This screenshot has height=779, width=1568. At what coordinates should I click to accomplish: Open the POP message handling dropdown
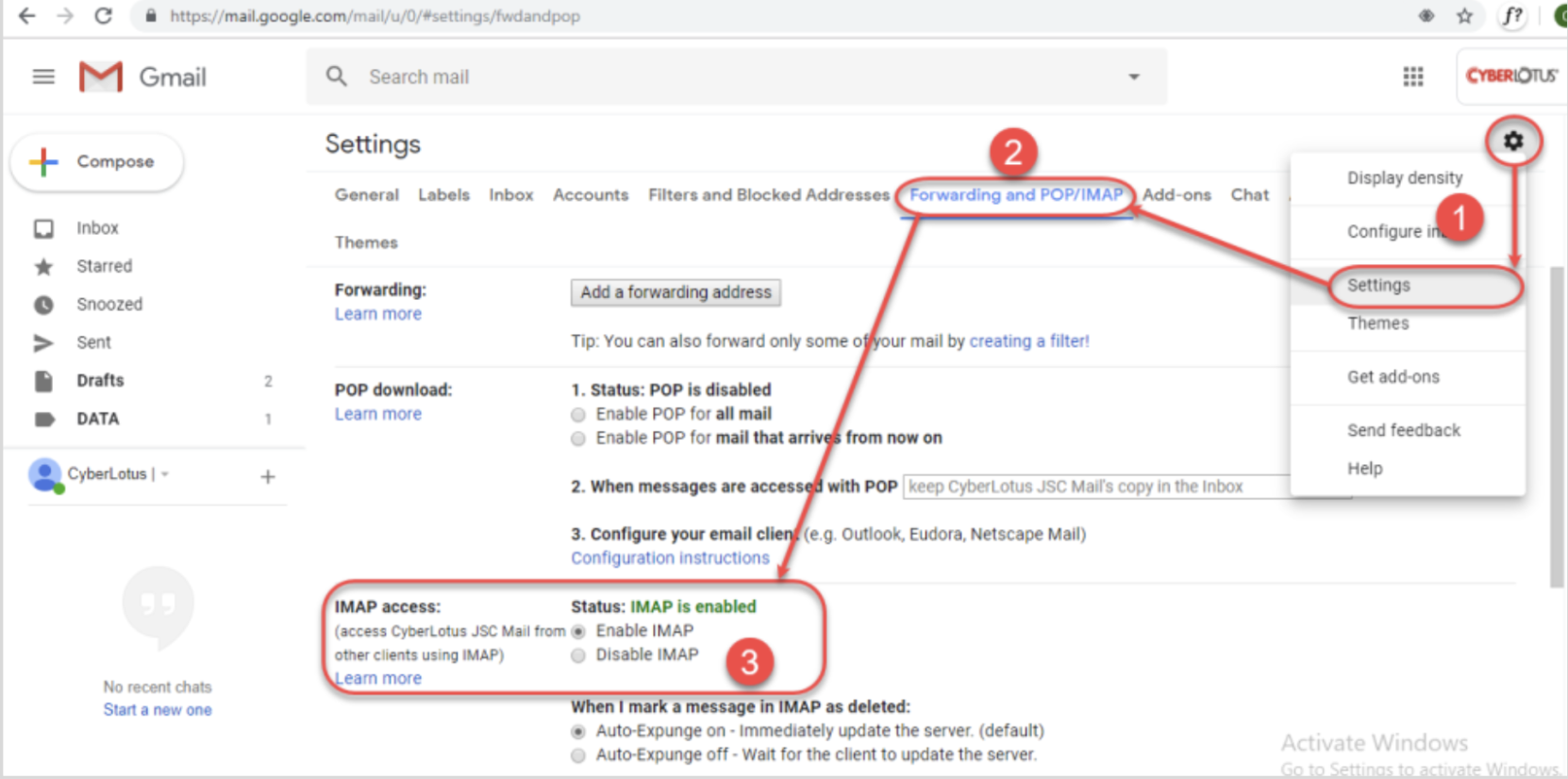click(x=1094, y=487)
